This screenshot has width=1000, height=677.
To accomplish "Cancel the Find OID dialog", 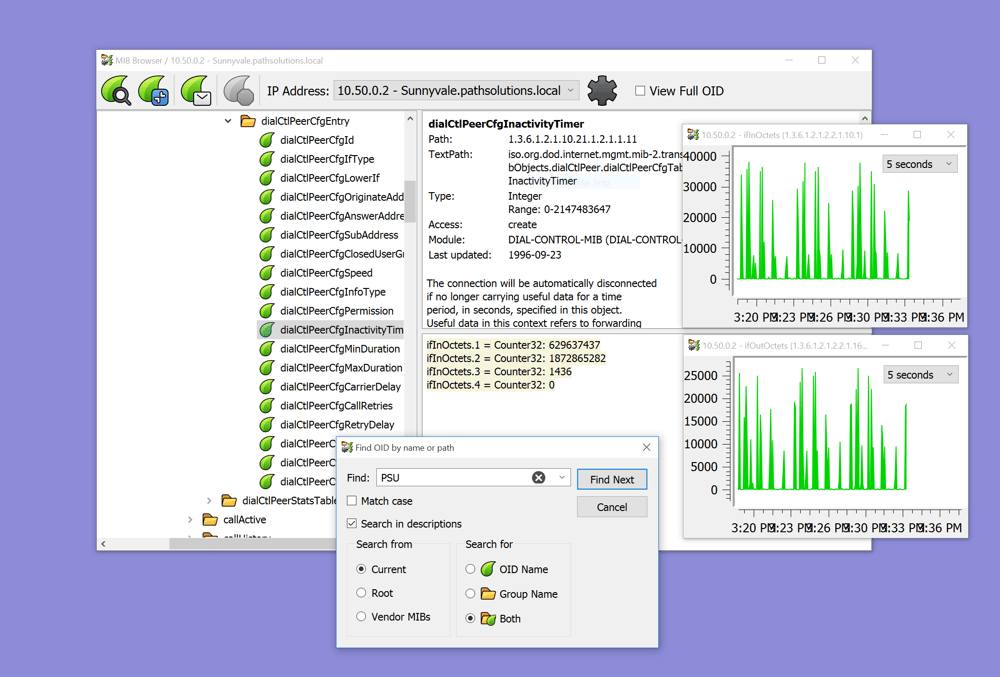I will (x=611, y=506).
